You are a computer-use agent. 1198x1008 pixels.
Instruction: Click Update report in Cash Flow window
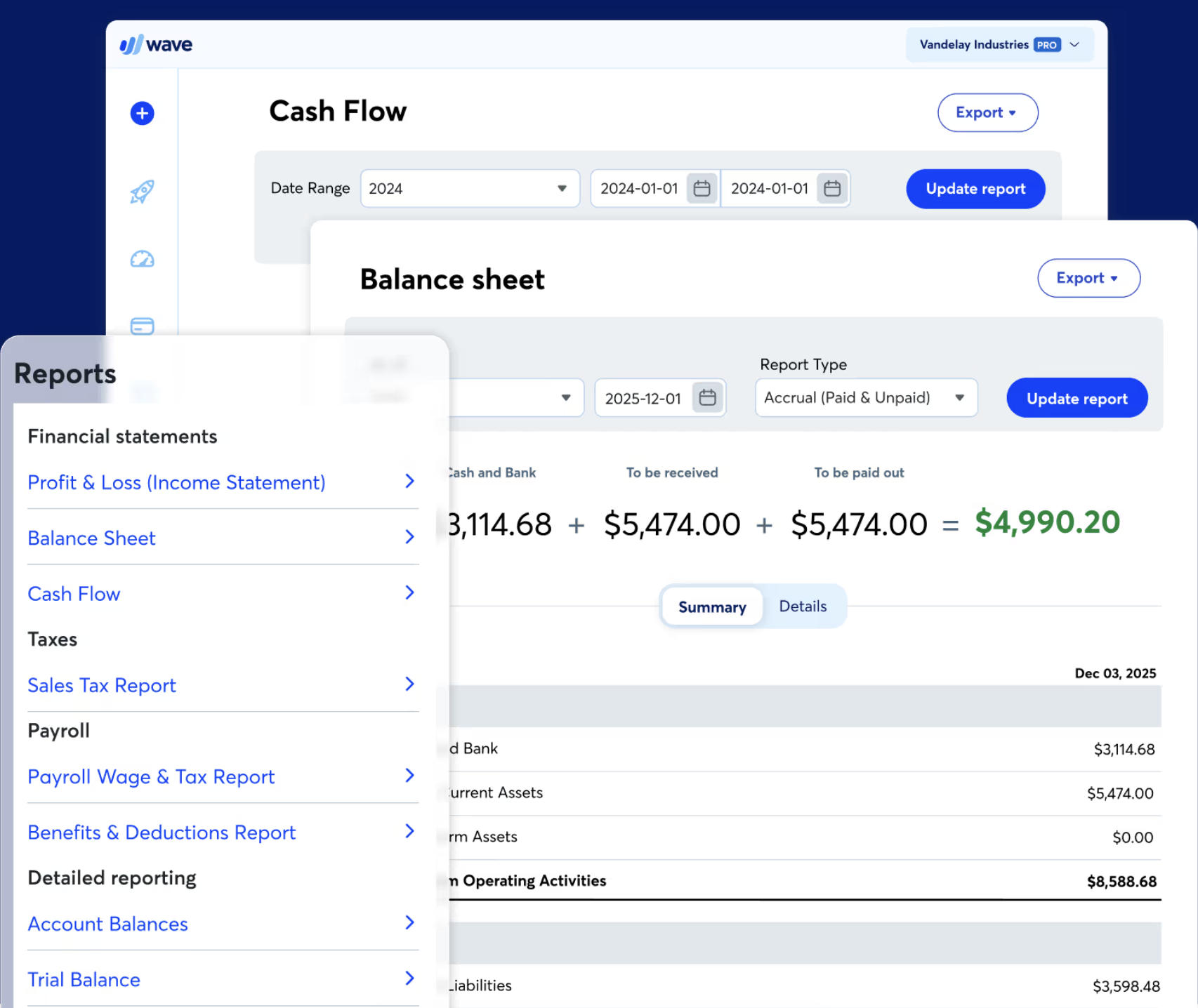(x=975, y=189)
